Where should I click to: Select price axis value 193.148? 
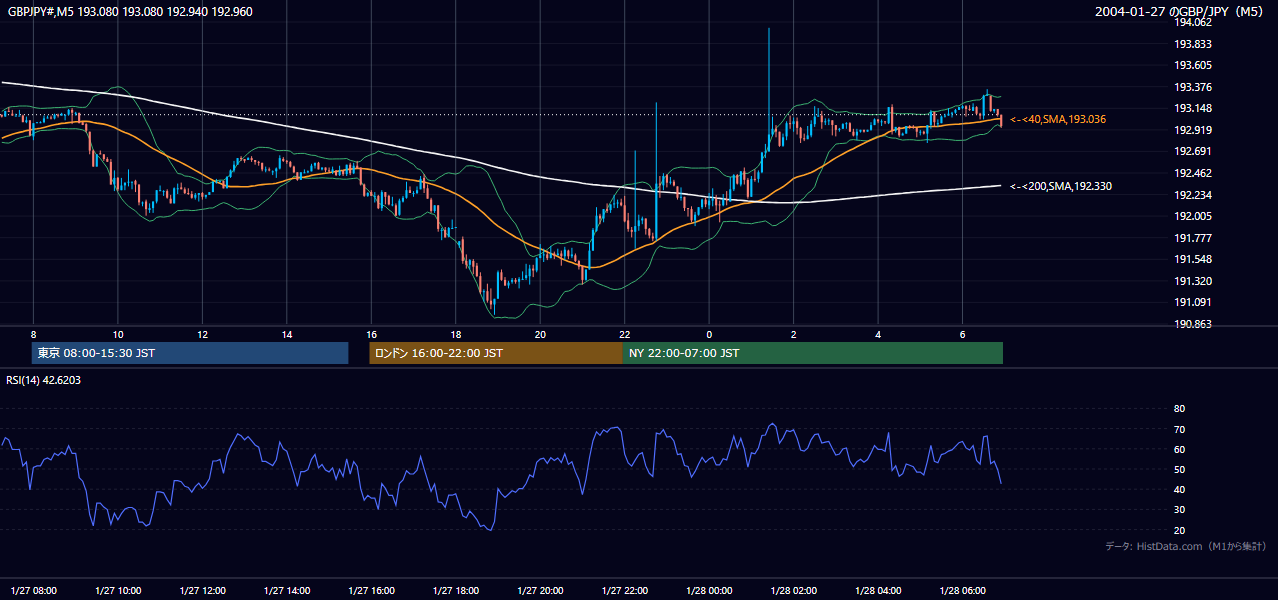pos(1192,109)
